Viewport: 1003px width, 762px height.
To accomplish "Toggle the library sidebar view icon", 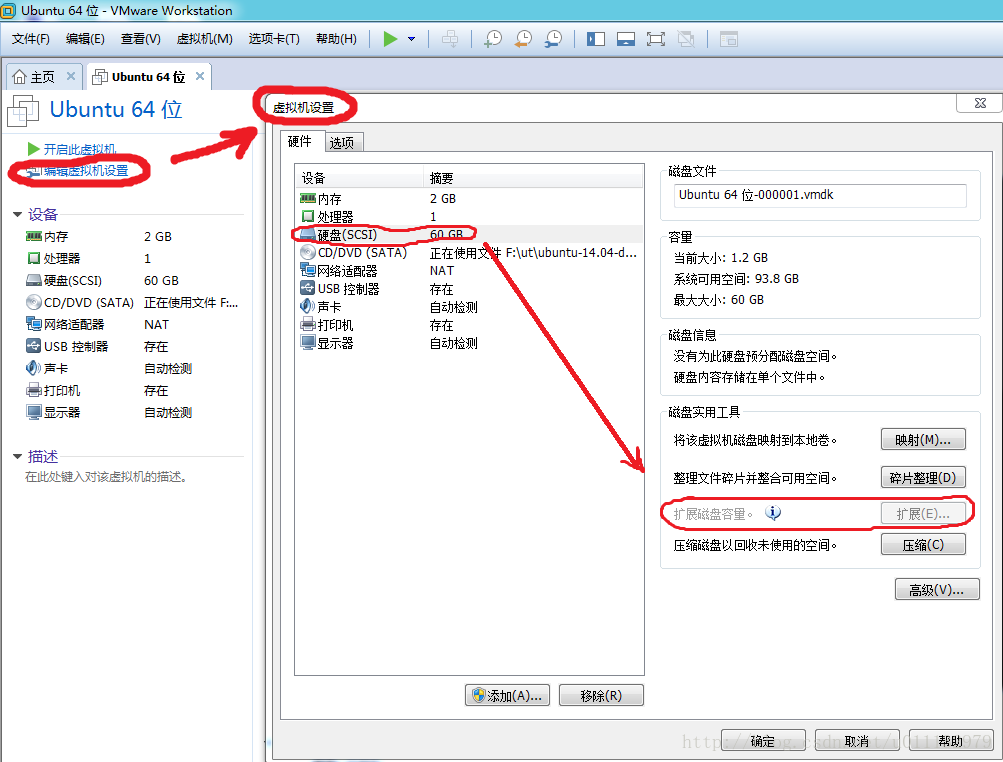I will tap(596, 39).
